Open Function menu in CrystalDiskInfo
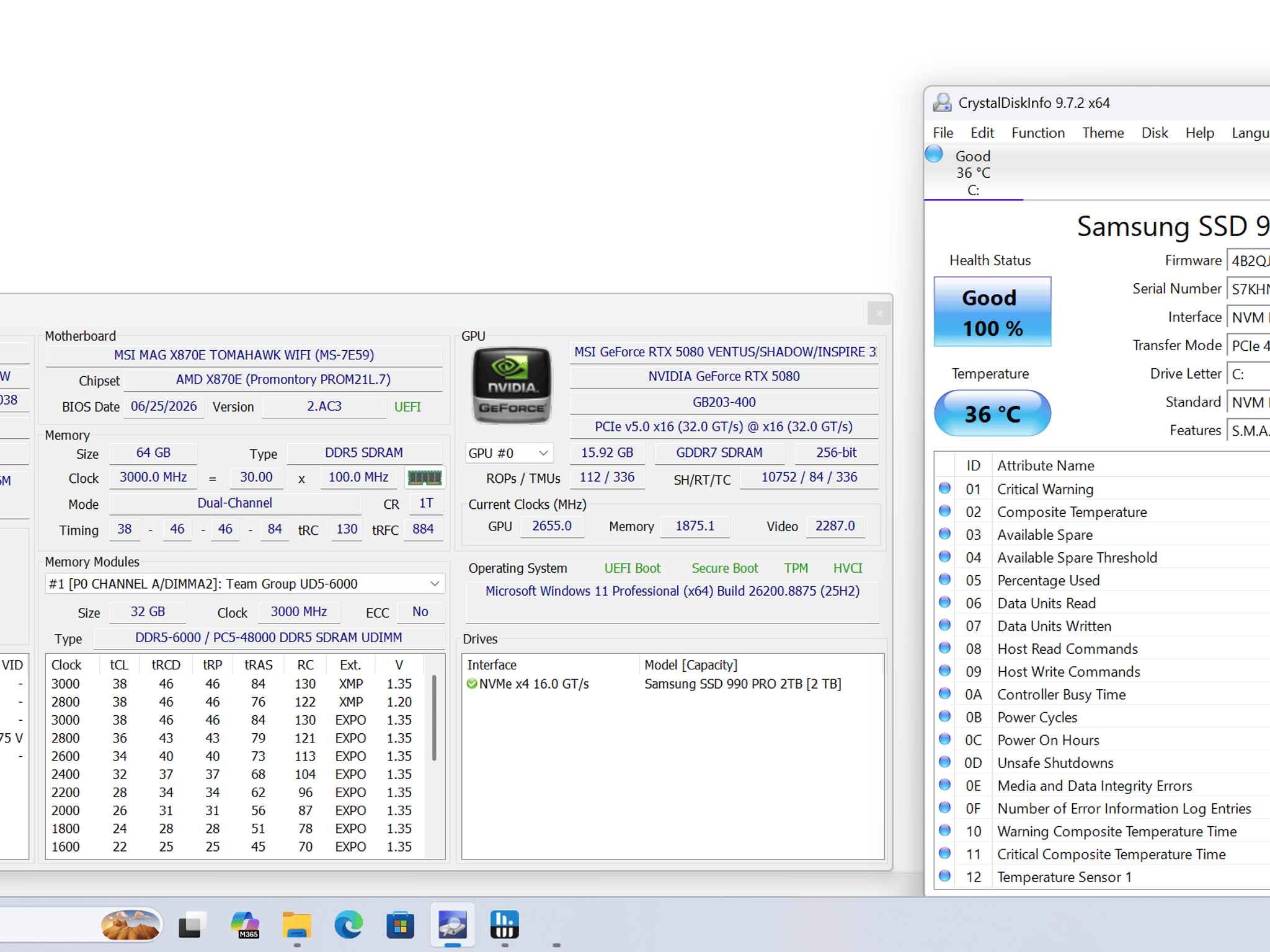Screen dimensions: 1270x952 pos(1038,133)
